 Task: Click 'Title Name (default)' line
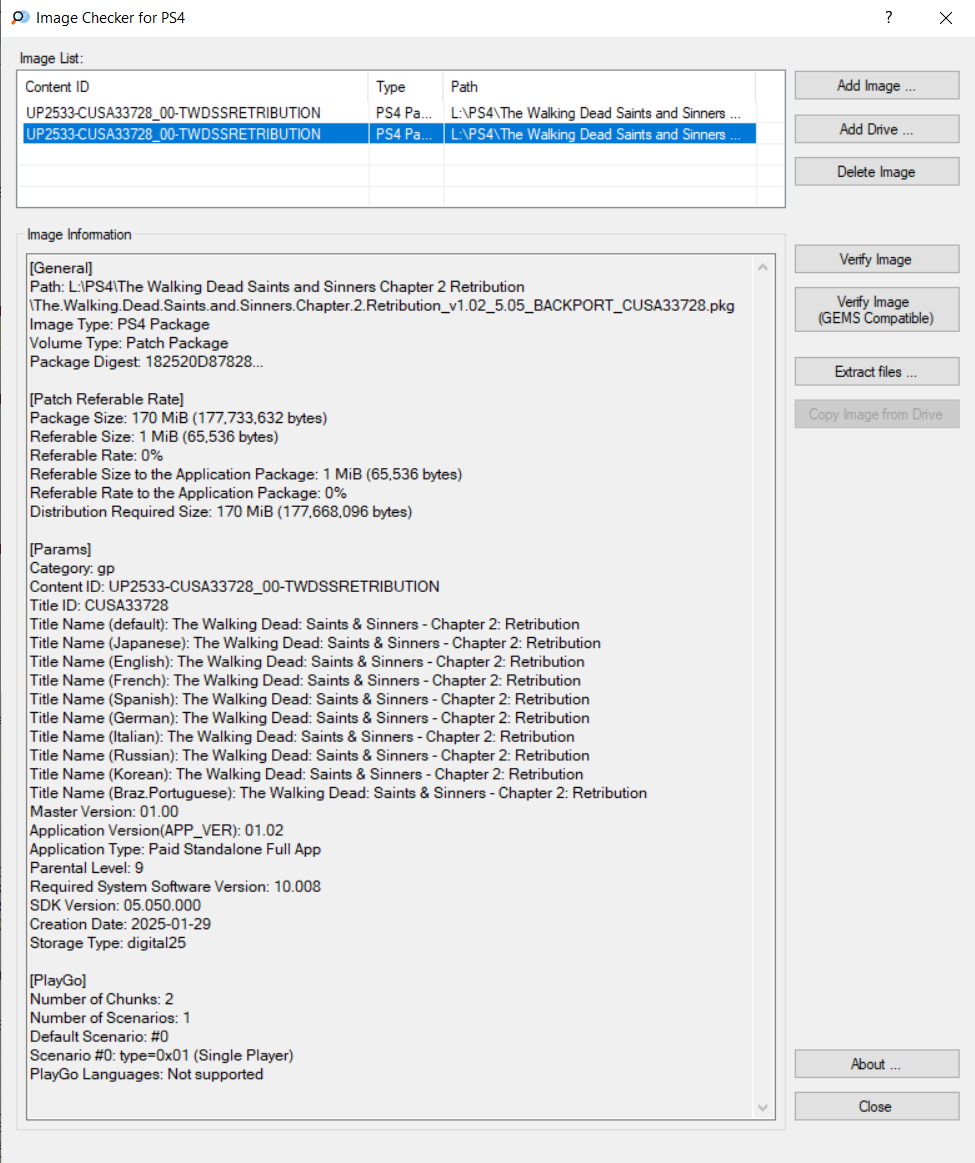point(305,625)
